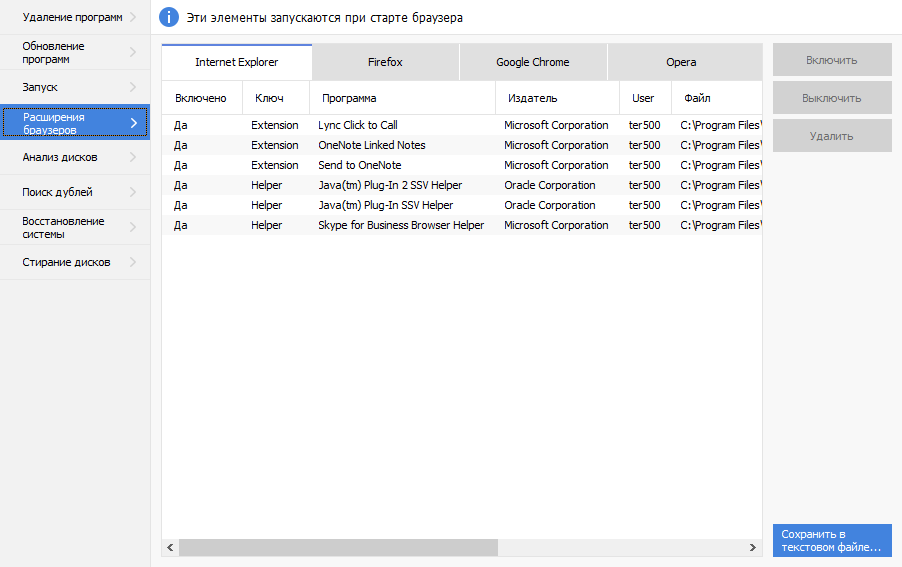Click the Выключить button

(832, 98)
